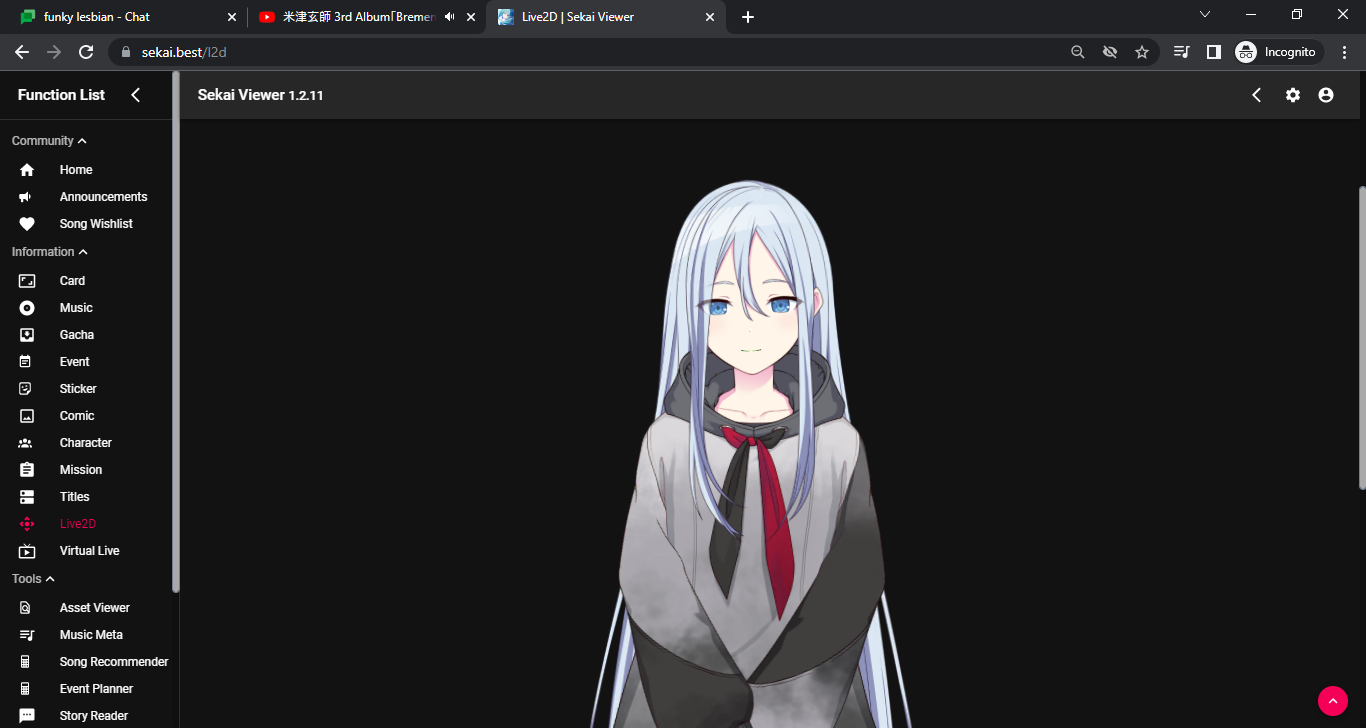Open the Music page link
The image size is (1366, 728).
pyautogui.click(x=76, y=308)
